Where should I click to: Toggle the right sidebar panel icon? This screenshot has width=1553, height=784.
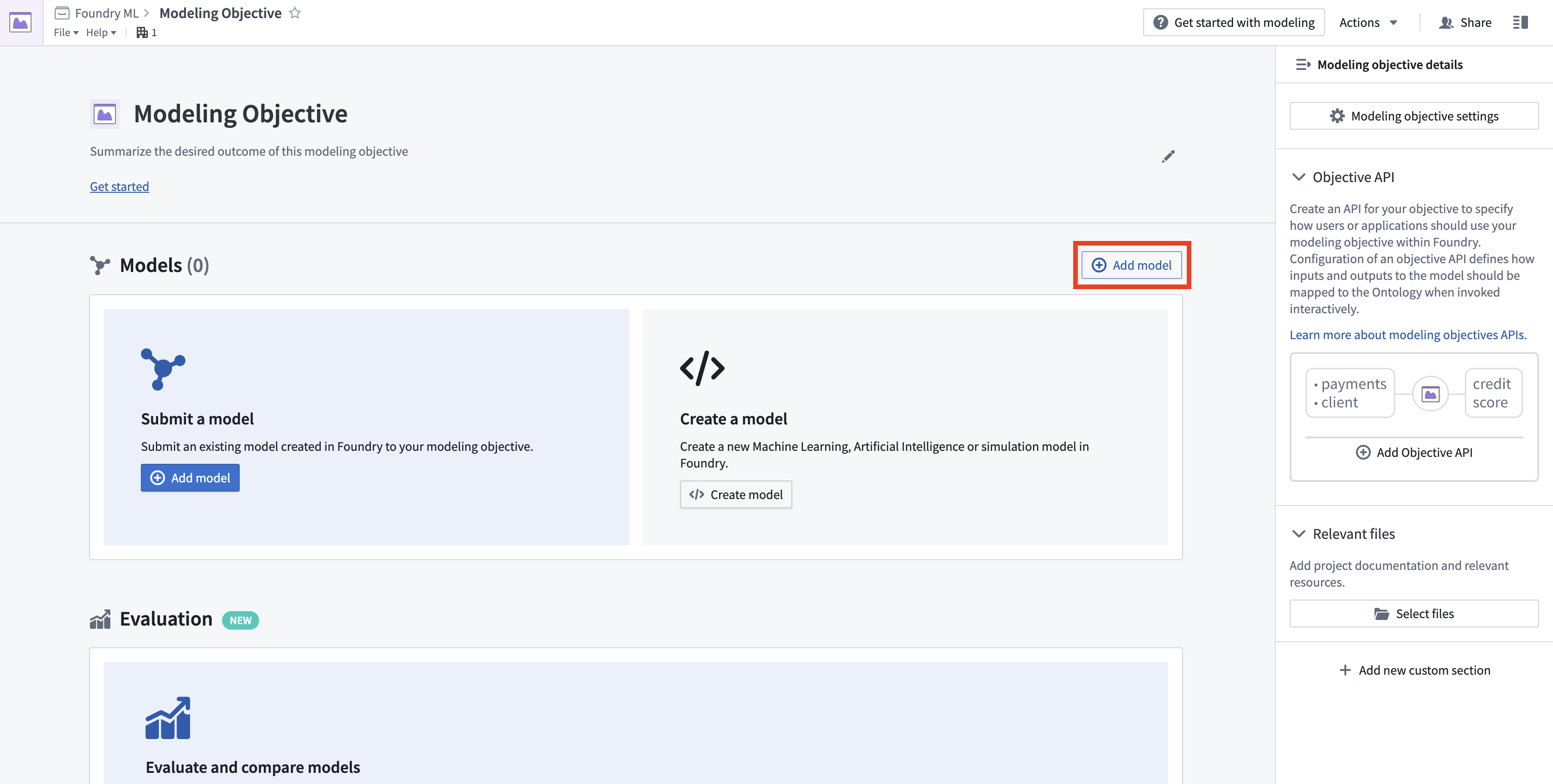[x=1521, y=22]
